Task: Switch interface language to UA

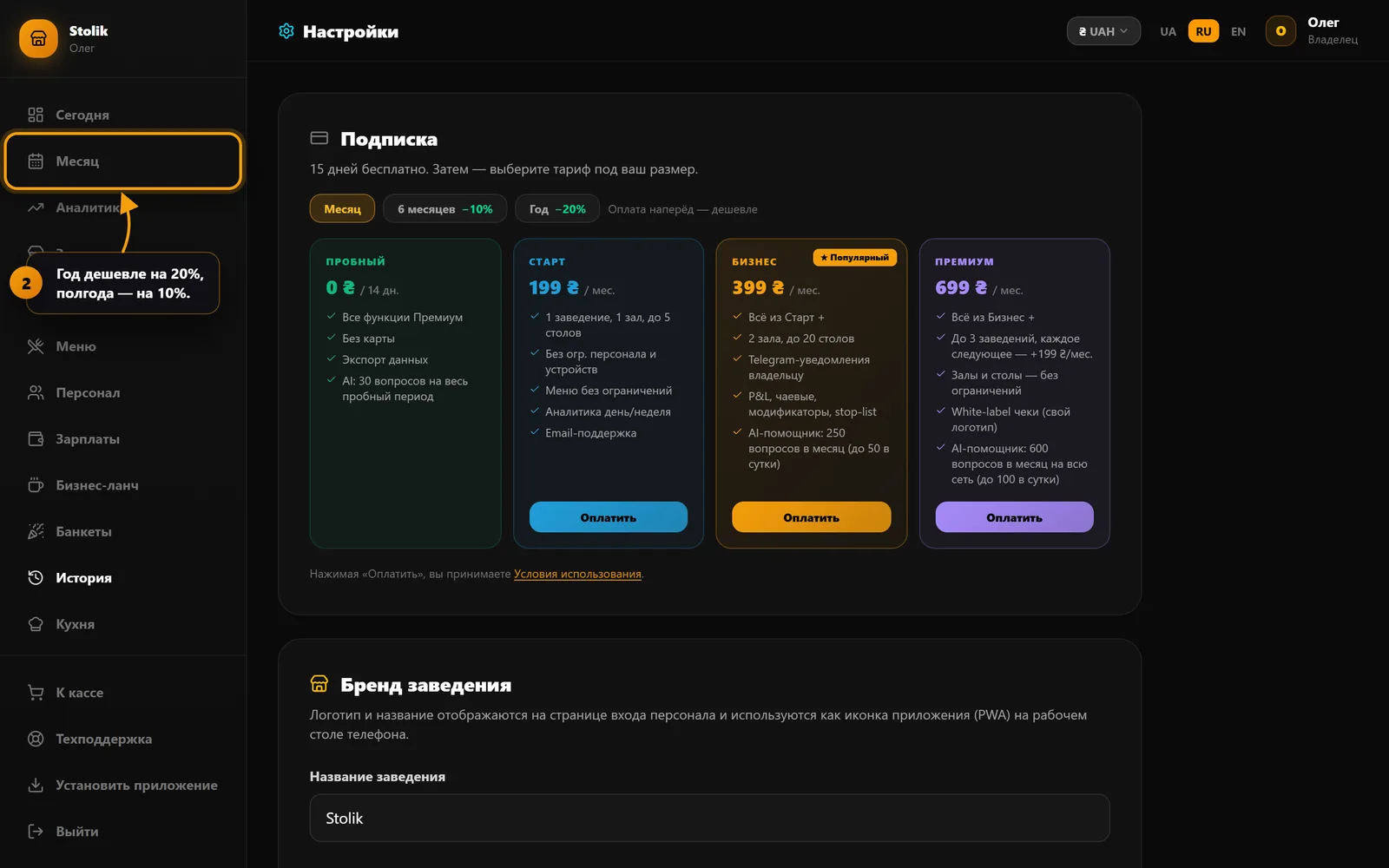Action: click(1168, 31)
